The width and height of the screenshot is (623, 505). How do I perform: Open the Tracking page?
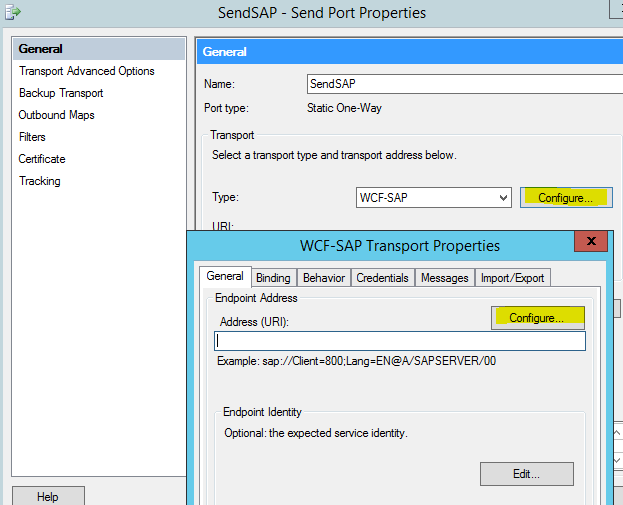pyautogui.click(x=40, y=181)
